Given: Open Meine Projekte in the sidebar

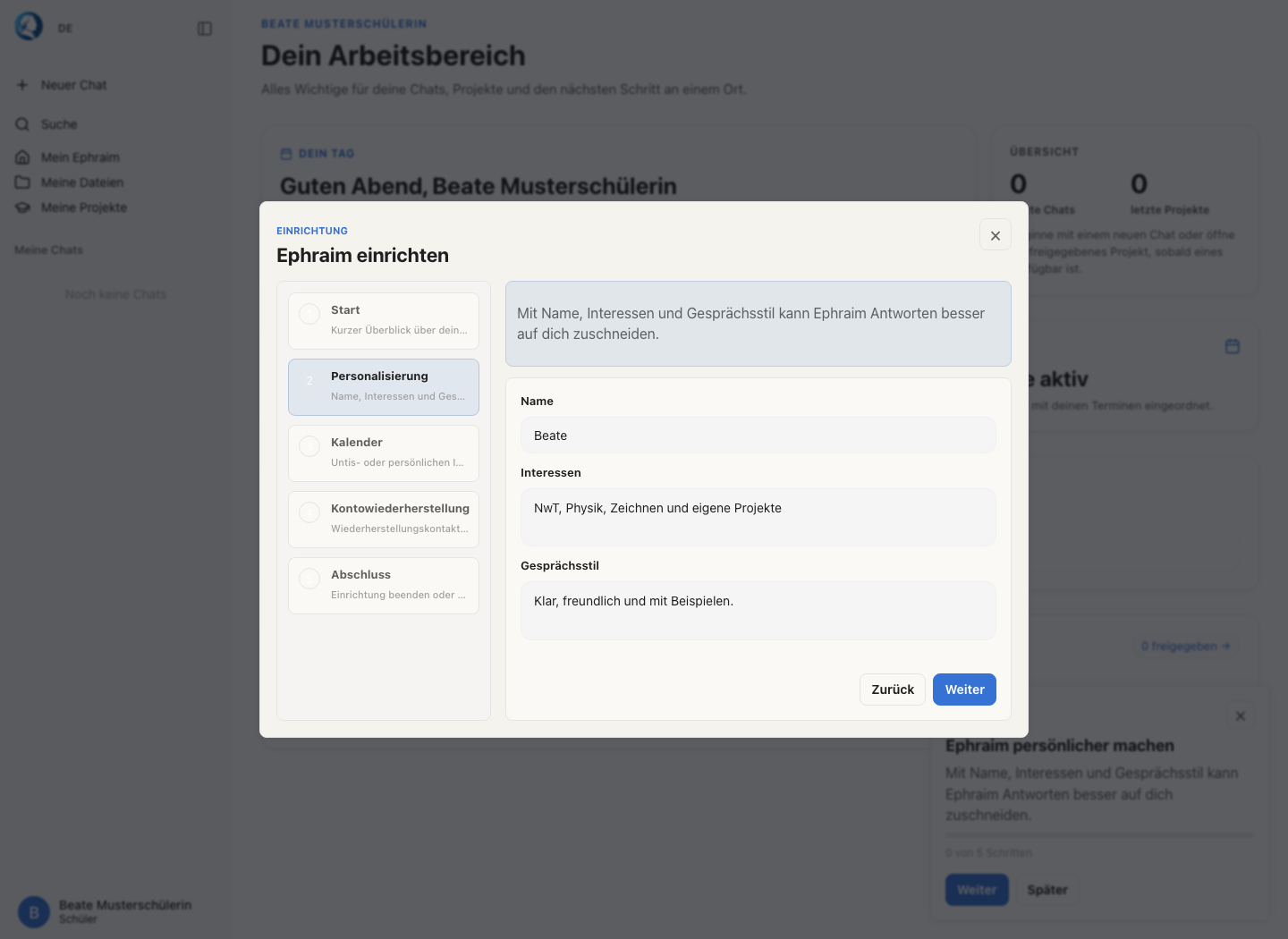Looking at the screenshot, I should [x=116, y=207].
